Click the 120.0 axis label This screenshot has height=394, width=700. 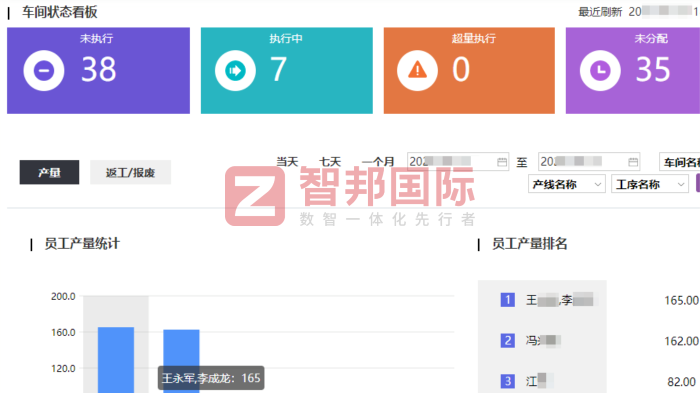tap(63, 369)
